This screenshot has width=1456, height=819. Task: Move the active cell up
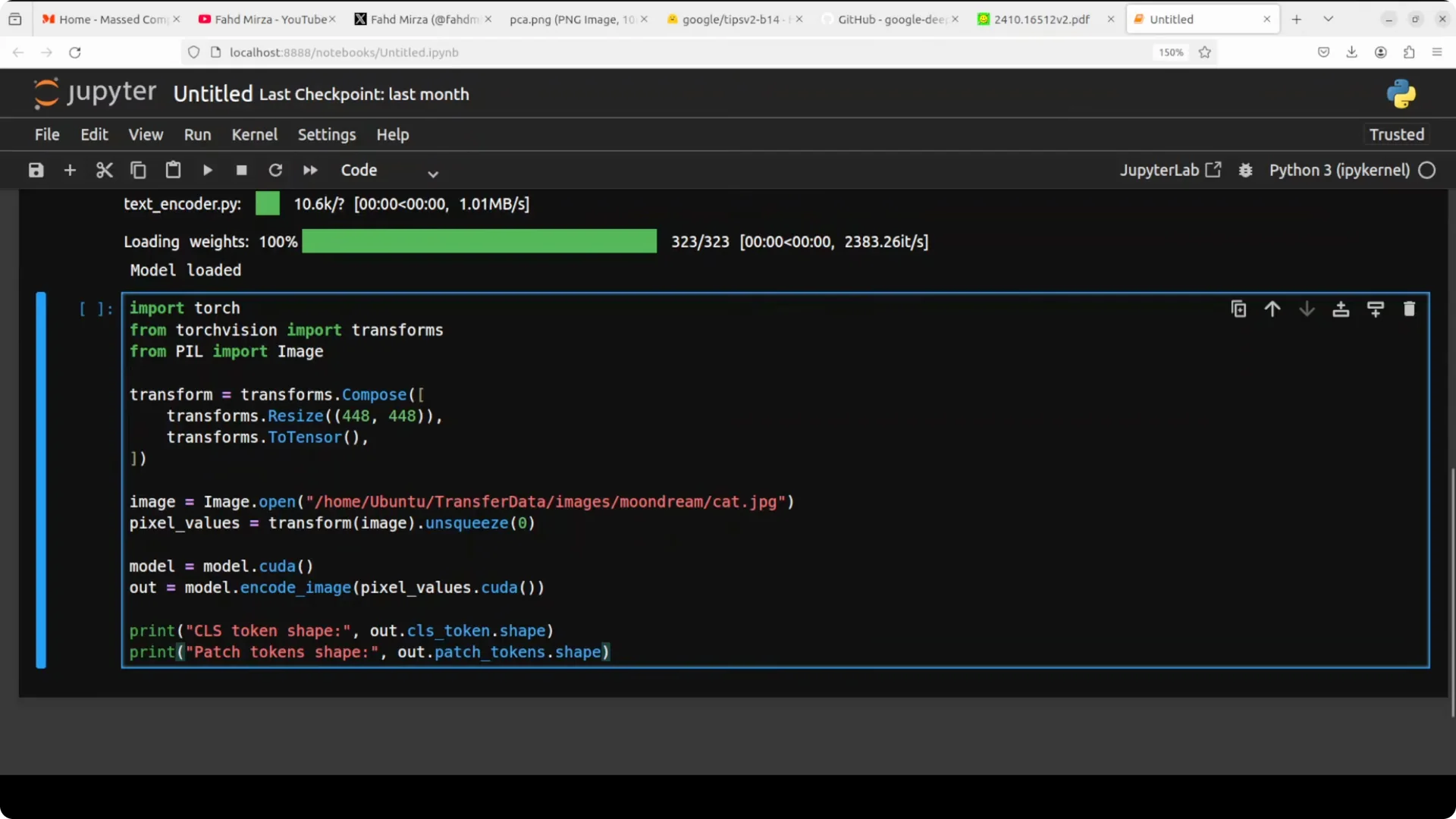tap(1272, 309)
